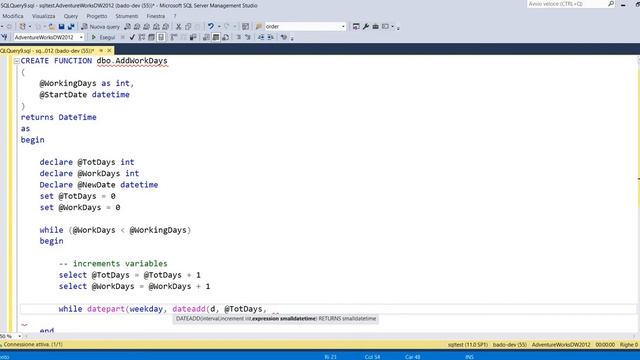Click the Parse checkmark icon
Image resolution: width=640 pixels, height=360 pixels.
(x=132, y=37)
